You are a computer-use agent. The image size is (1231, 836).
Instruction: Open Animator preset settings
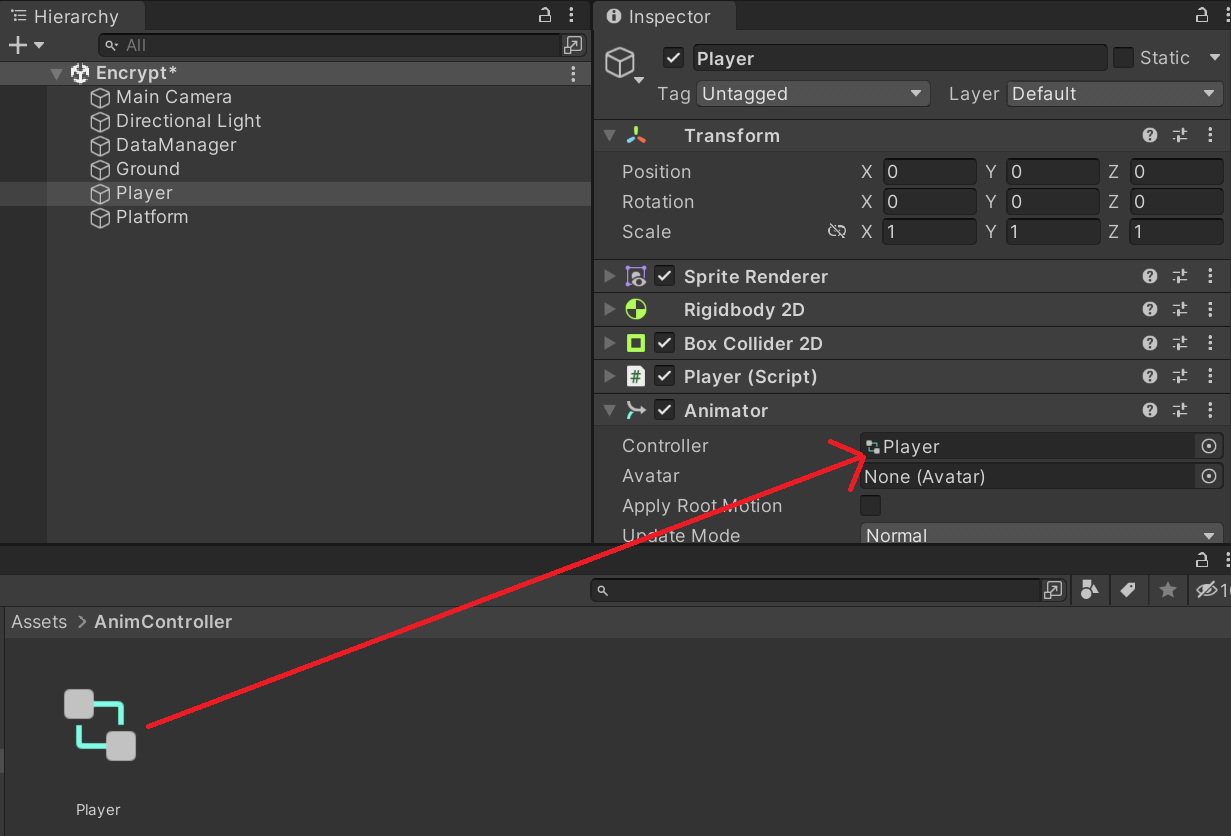[1180, 410]
